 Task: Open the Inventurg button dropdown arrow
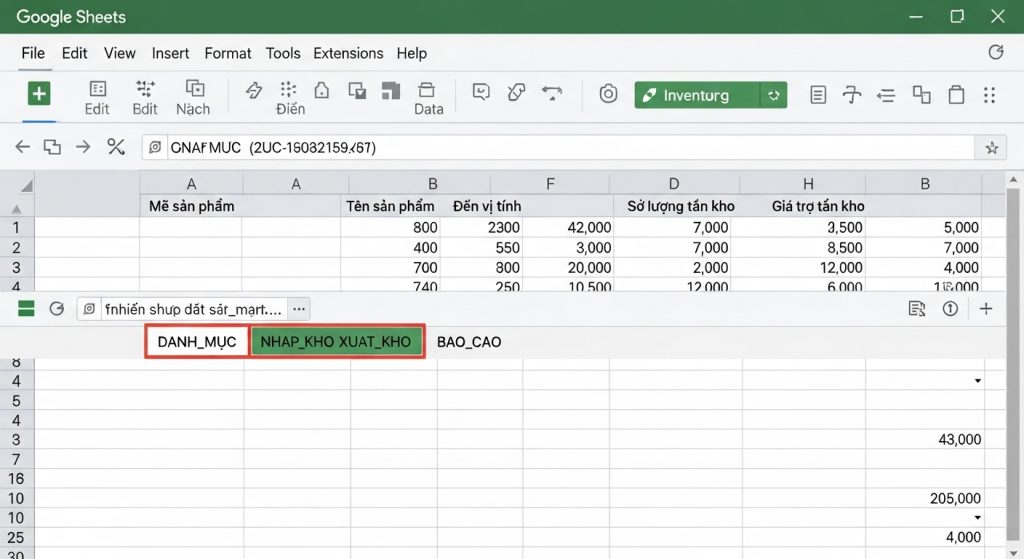[774, 95]
